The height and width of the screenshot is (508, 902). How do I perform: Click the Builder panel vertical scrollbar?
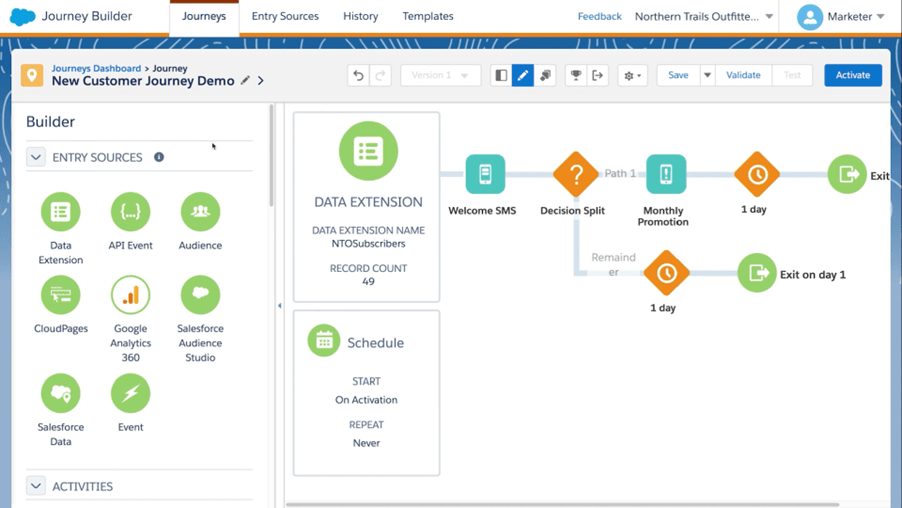pos(272,155)
